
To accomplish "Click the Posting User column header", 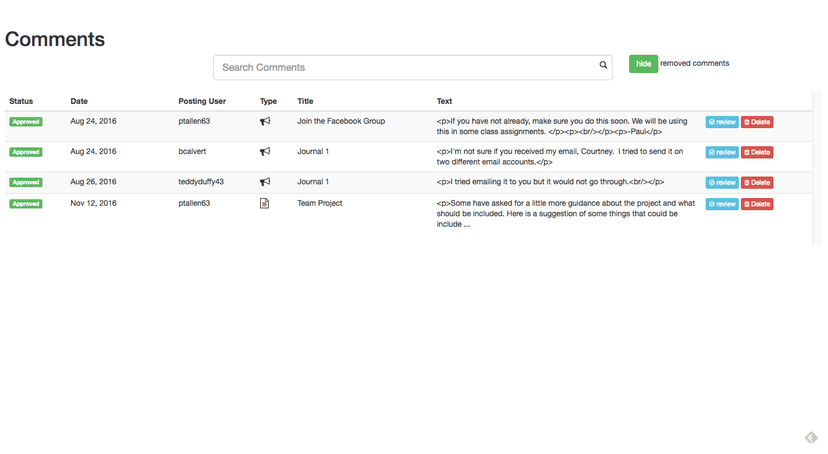I will point(202,101).
